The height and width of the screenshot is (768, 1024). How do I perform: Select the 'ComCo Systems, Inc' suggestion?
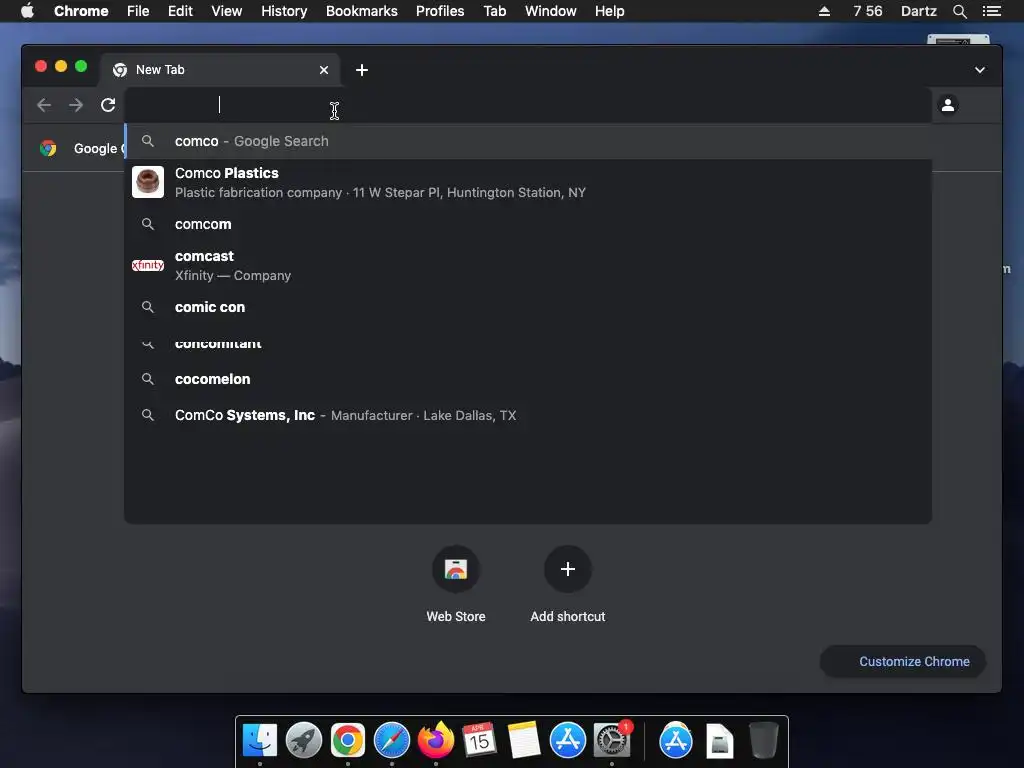click(x=528, y=415)
